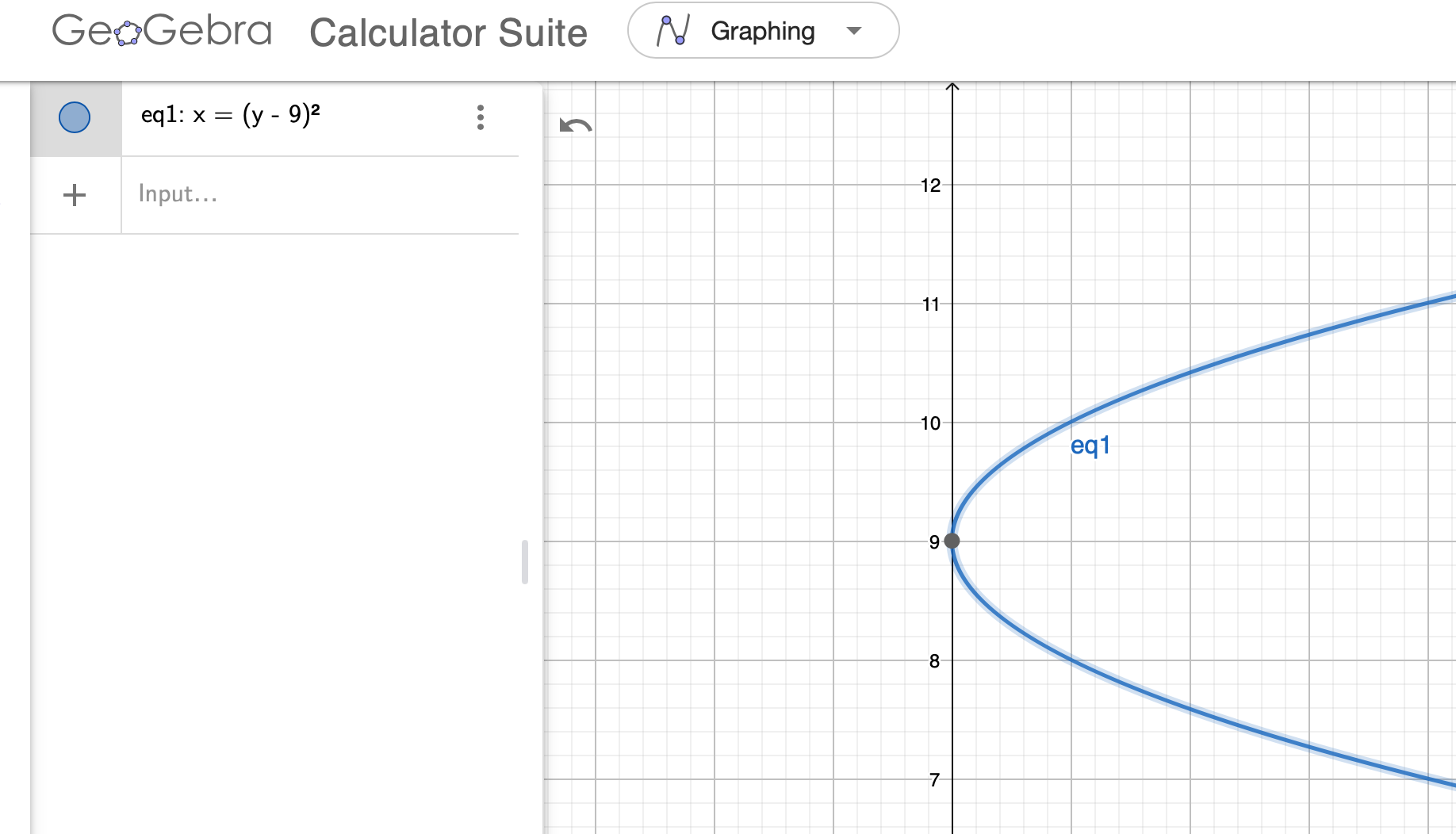Click the plus icon beside the input row
Screen dimensions: 1456x834
click(x=75, y=195)
